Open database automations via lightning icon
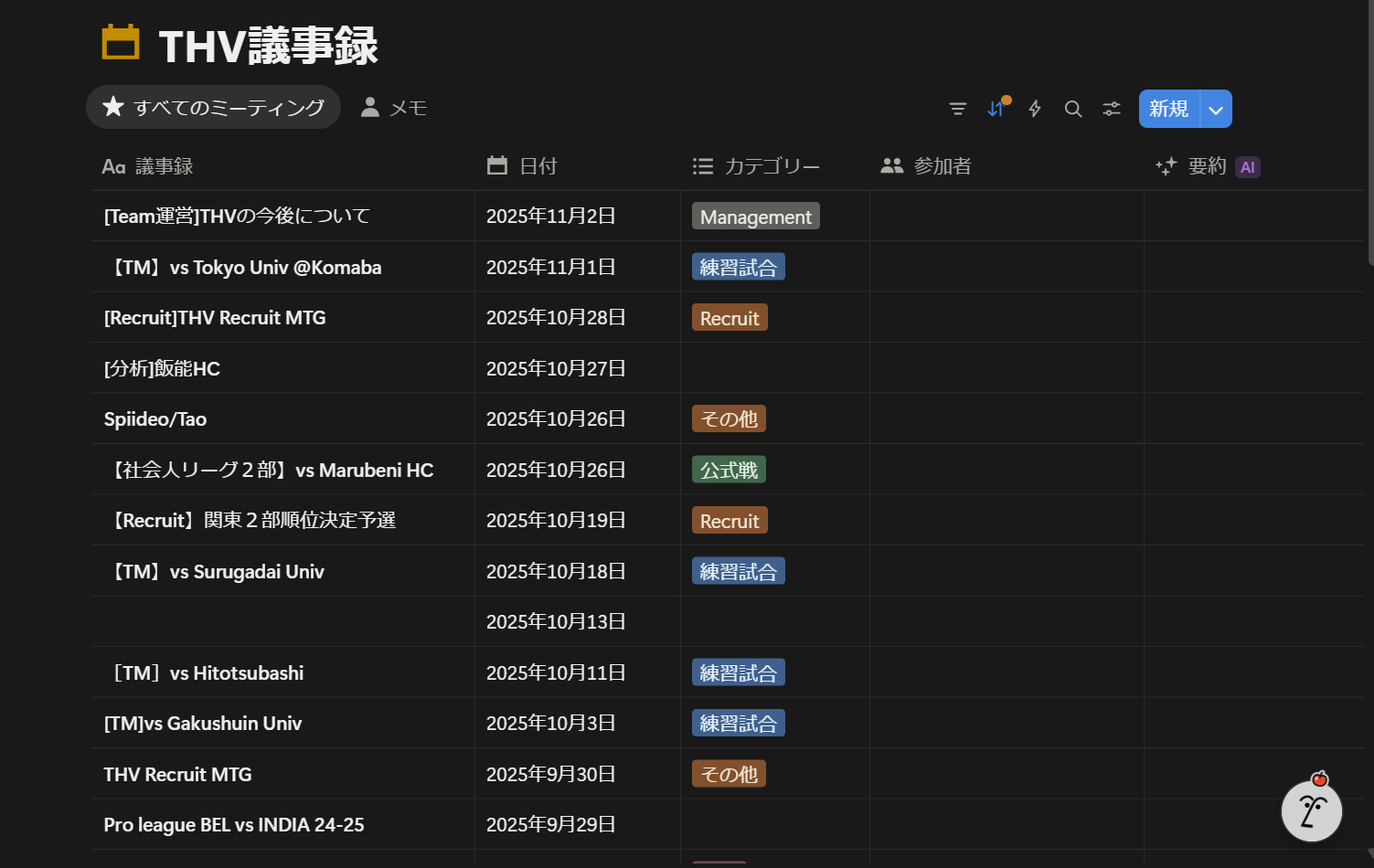1374x868 pixels. (x=1034, y=109)
